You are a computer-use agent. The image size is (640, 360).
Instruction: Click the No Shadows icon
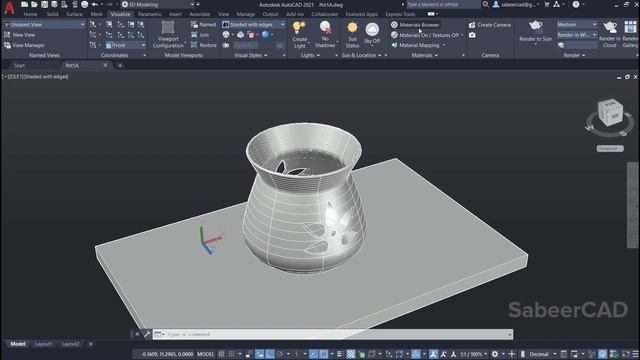tap(325, 29)
